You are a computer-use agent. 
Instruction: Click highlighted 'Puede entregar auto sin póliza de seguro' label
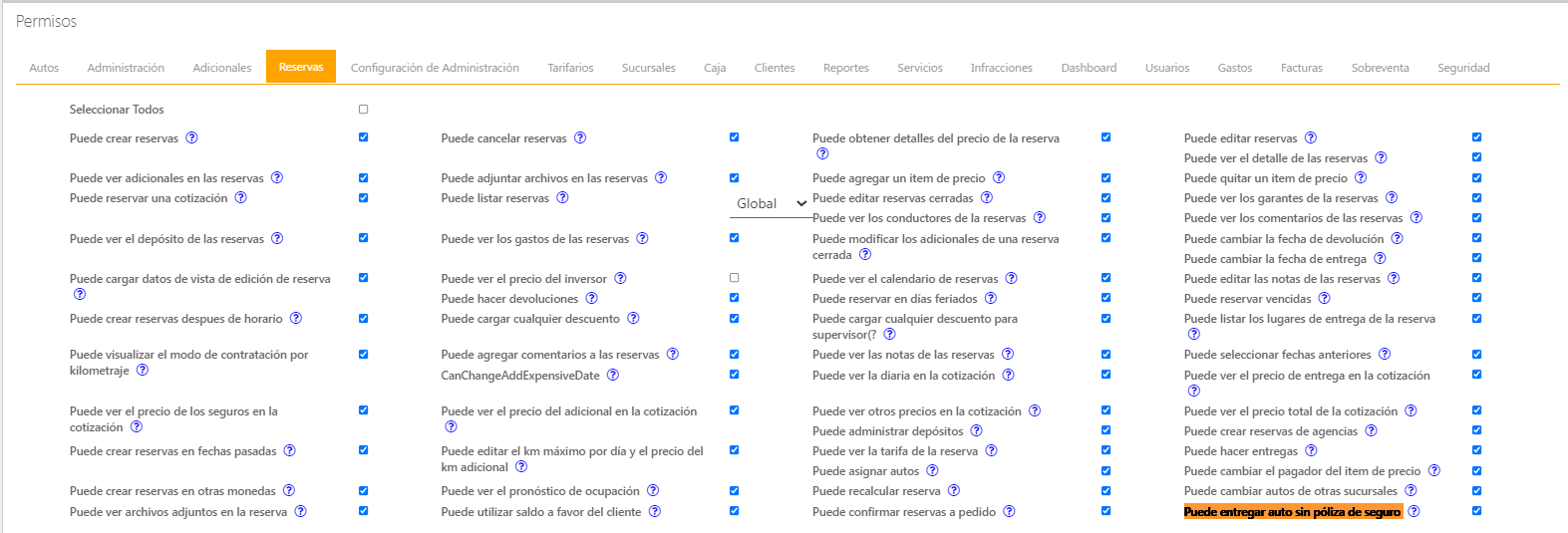coord(1292,512)
